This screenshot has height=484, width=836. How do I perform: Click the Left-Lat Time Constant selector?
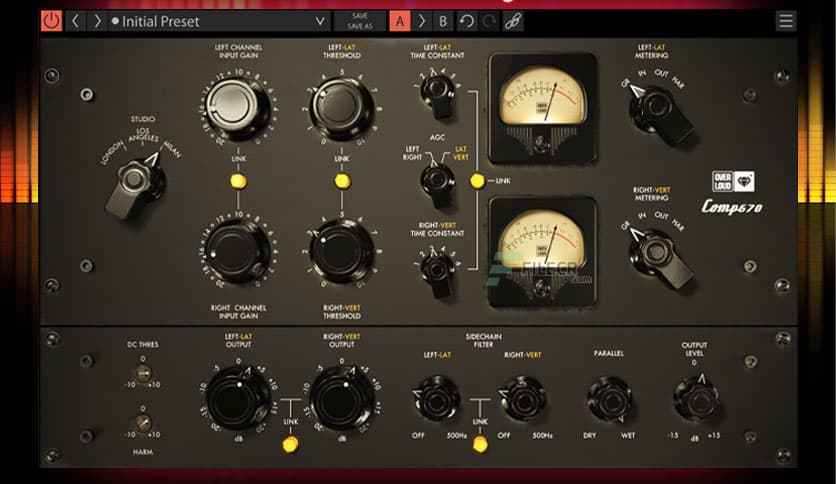439,95
